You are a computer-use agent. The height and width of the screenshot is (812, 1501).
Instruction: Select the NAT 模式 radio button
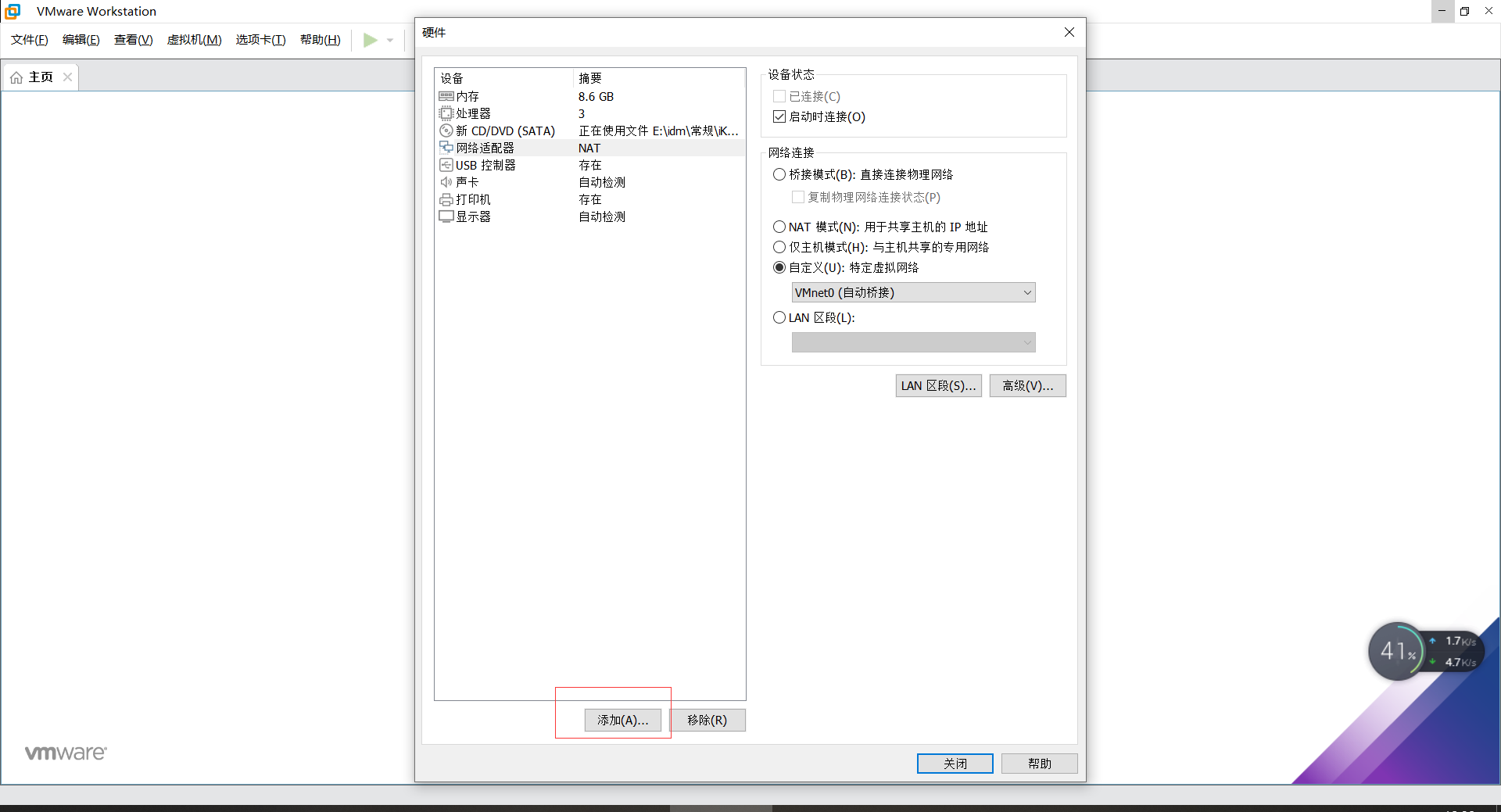point(779,227)
